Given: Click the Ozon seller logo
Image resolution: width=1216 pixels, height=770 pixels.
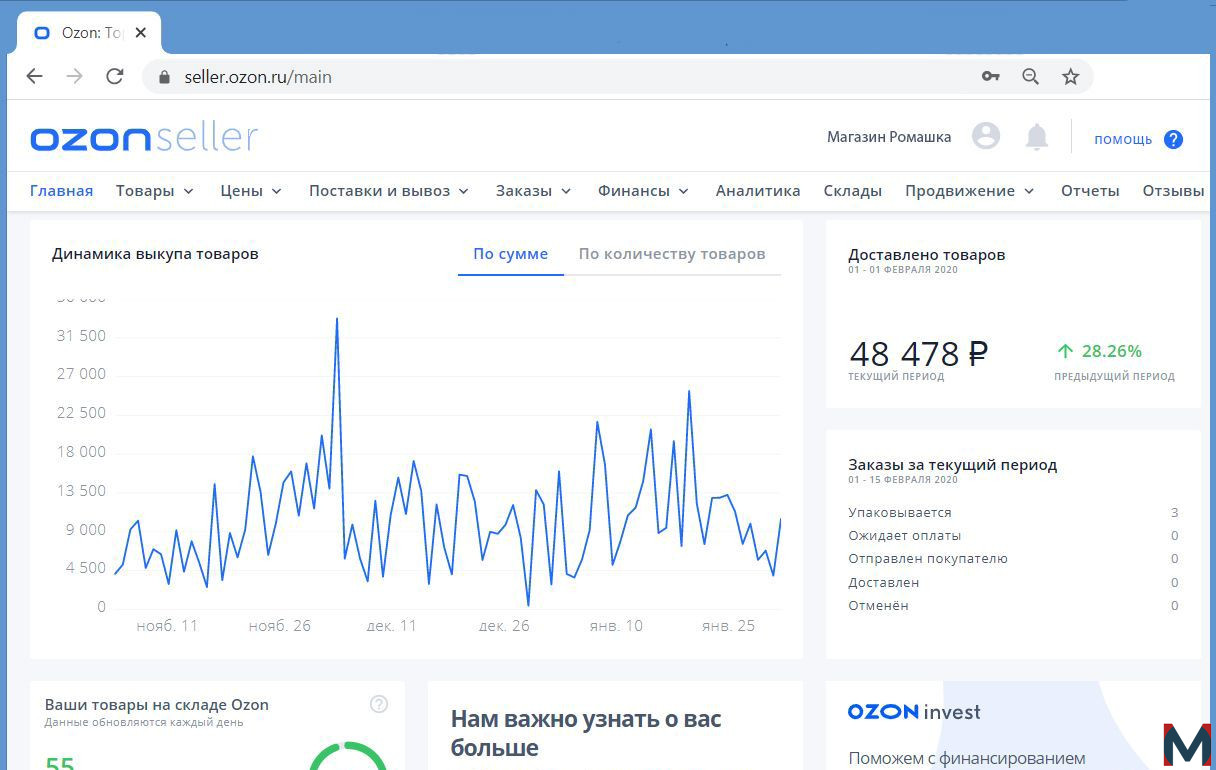Looking at the screenshot, I should click(144, 138).
